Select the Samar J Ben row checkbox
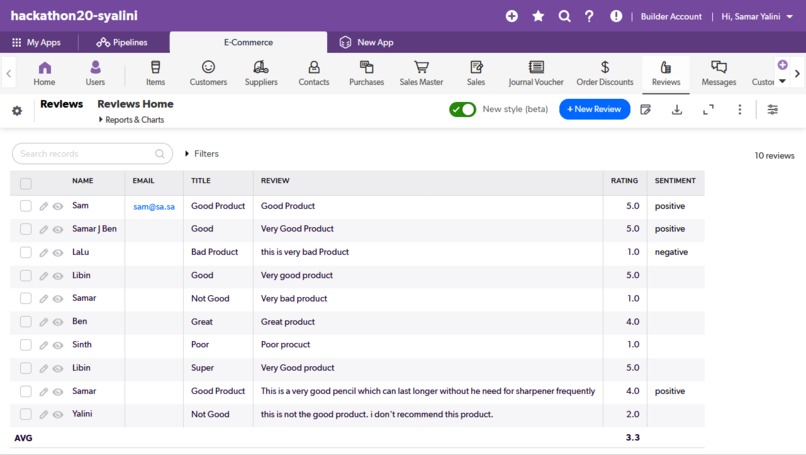Image resolution: width=806 pixels, height=455 pixels. 26,229
